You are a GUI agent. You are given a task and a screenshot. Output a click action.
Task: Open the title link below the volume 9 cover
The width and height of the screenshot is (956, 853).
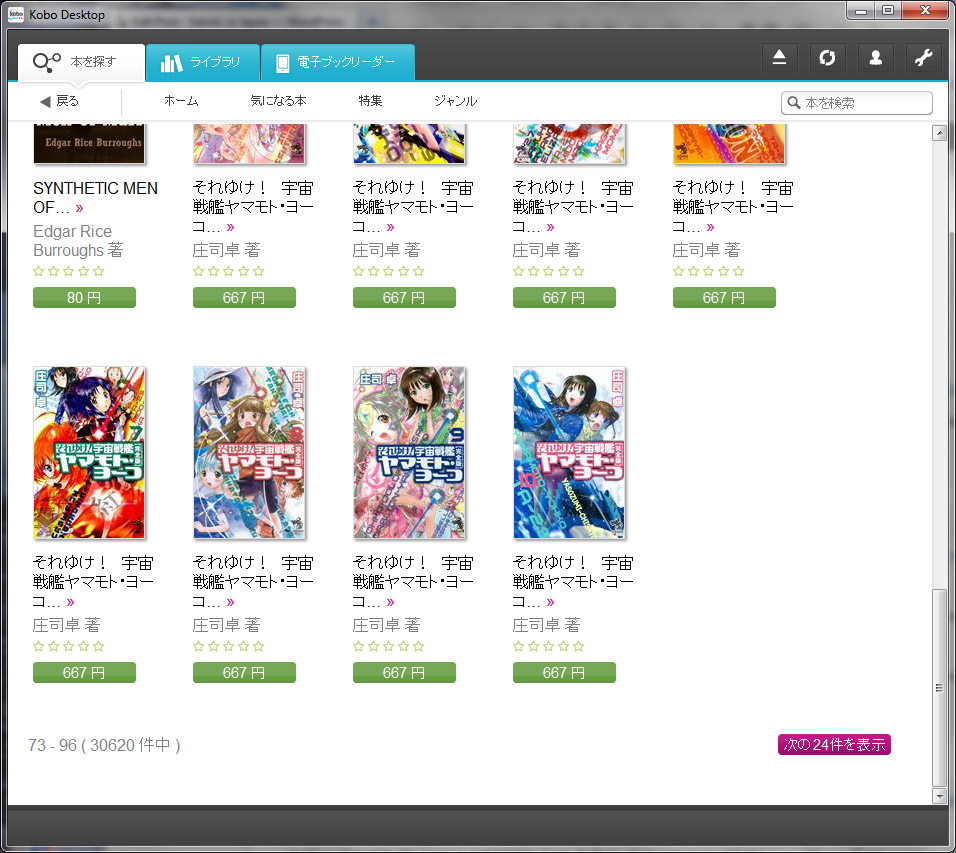pos(413,582)
